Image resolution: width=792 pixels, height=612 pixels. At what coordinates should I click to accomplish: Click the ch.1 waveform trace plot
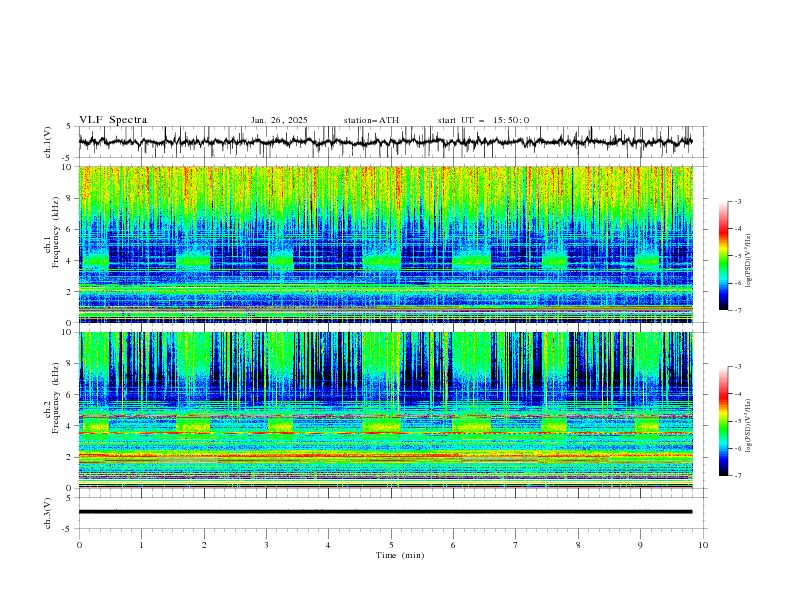pos(385,142)
